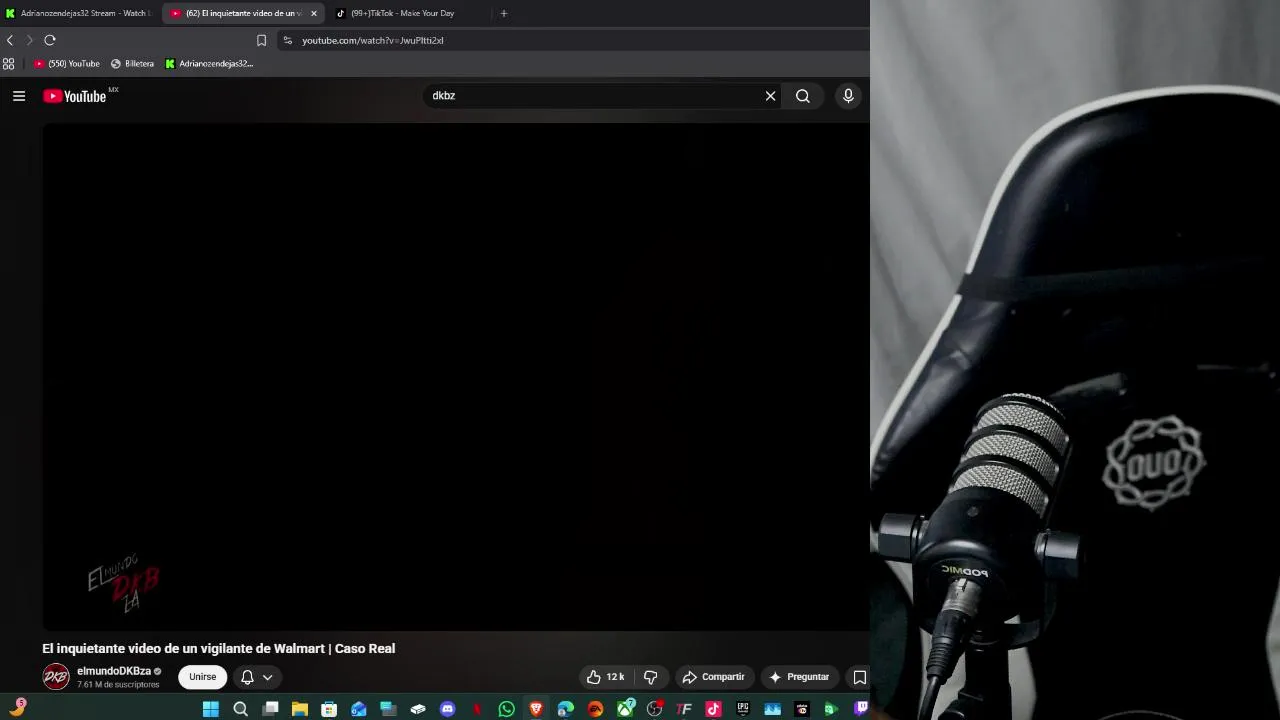Open the Preguntar AI button
The image size is (1280, 720).
point(799,677)
